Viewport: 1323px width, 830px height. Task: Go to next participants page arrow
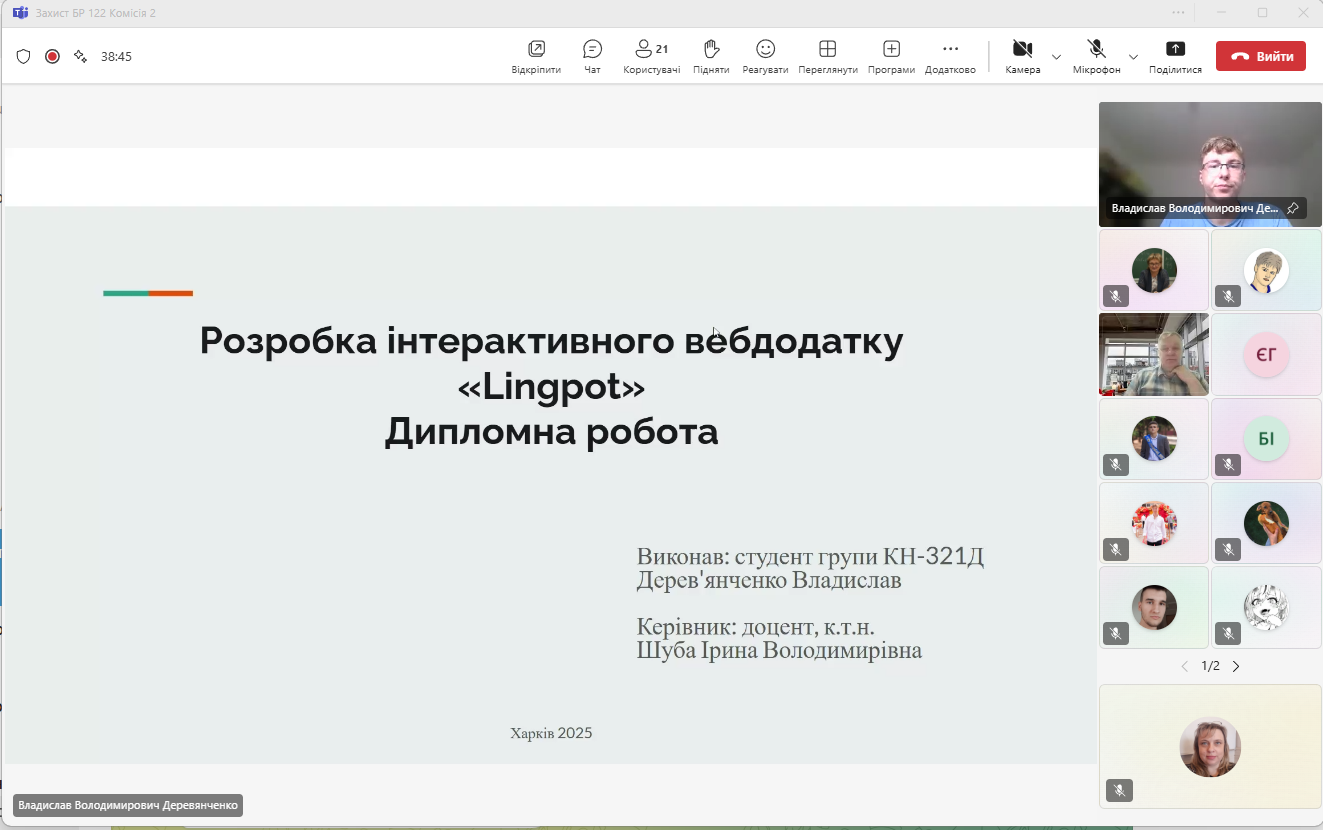[1236, 666]
